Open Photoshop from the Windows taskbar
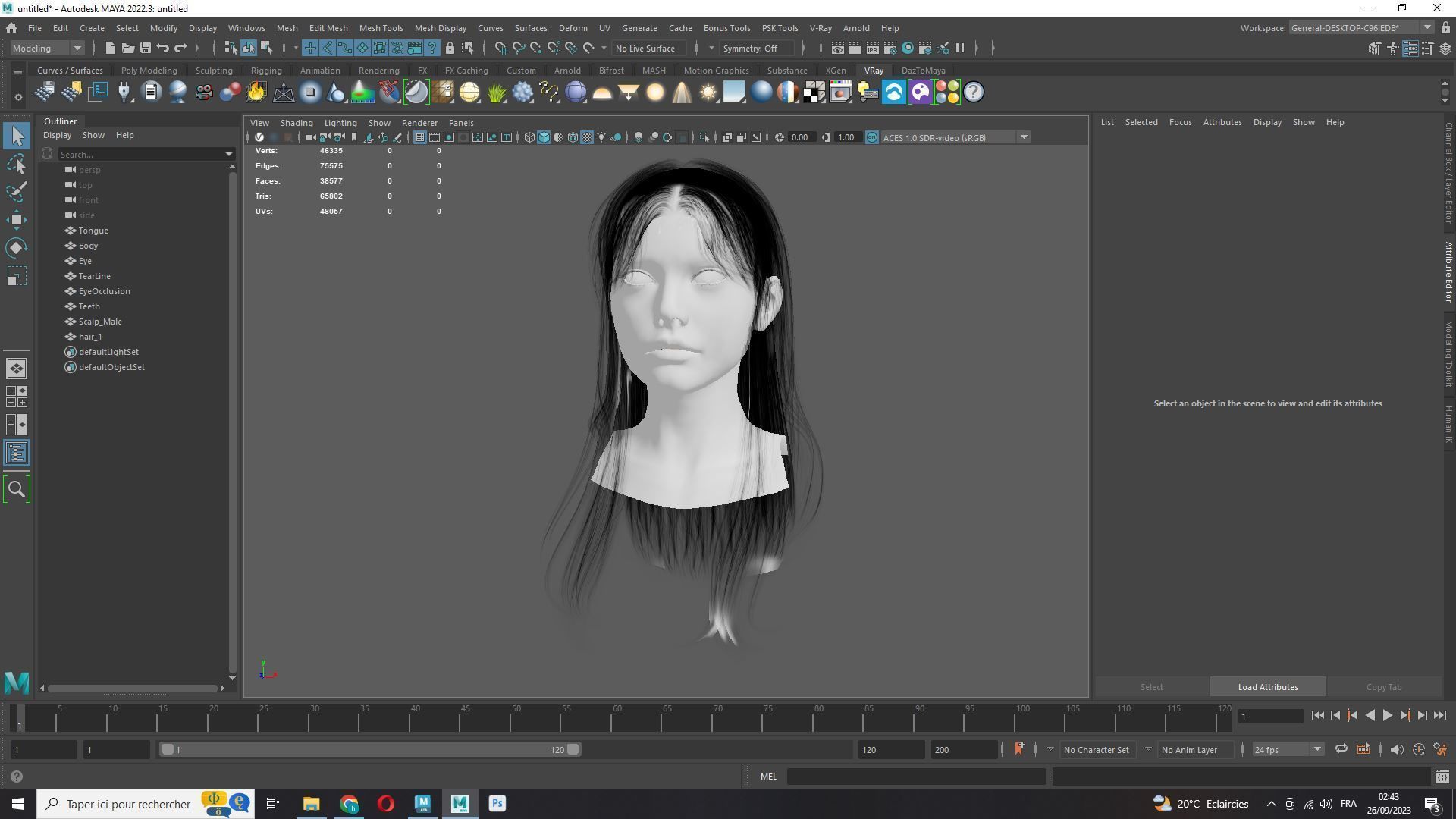This screenshot has height=819, width=1456. point(497,804)
